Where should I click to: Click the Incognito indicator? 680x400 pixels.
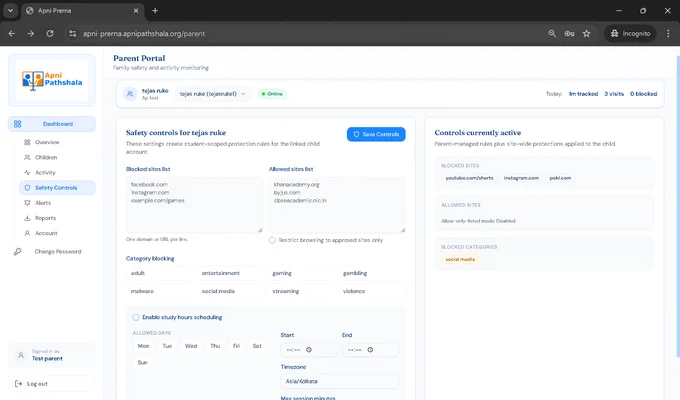pyautogui.click(x=631, y=33)
